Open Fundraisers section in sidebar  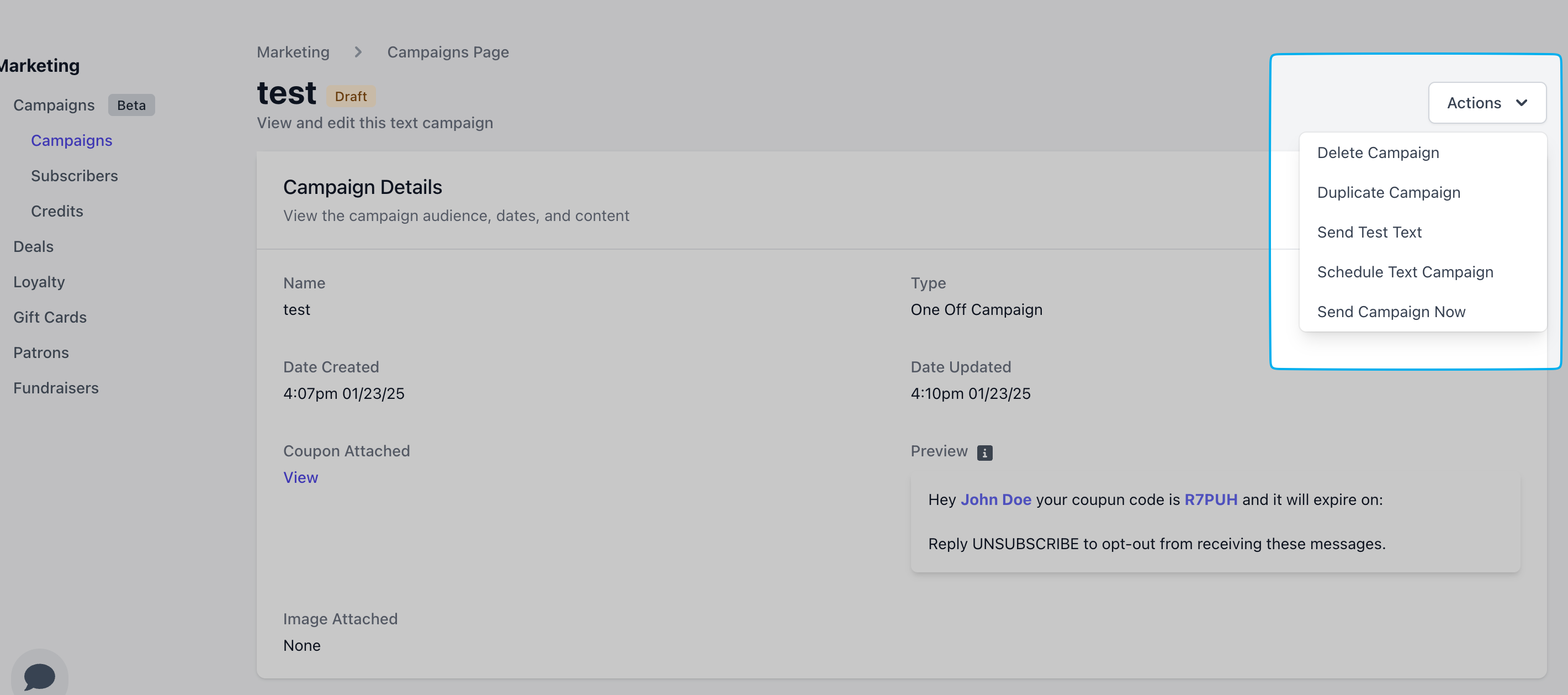point(56,388)
